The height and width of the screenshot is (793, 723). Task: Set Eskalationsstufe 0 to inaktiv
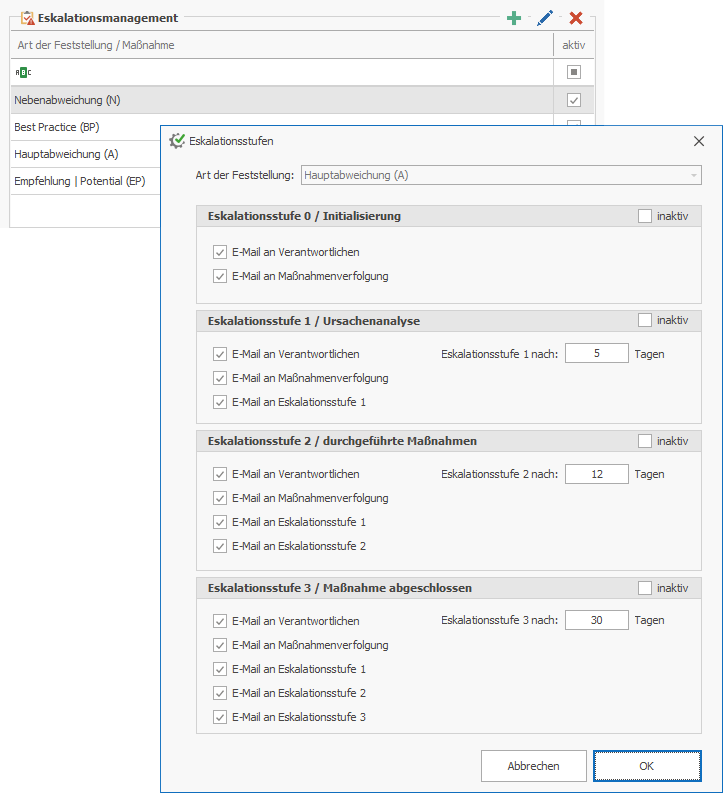click(645, 216)
